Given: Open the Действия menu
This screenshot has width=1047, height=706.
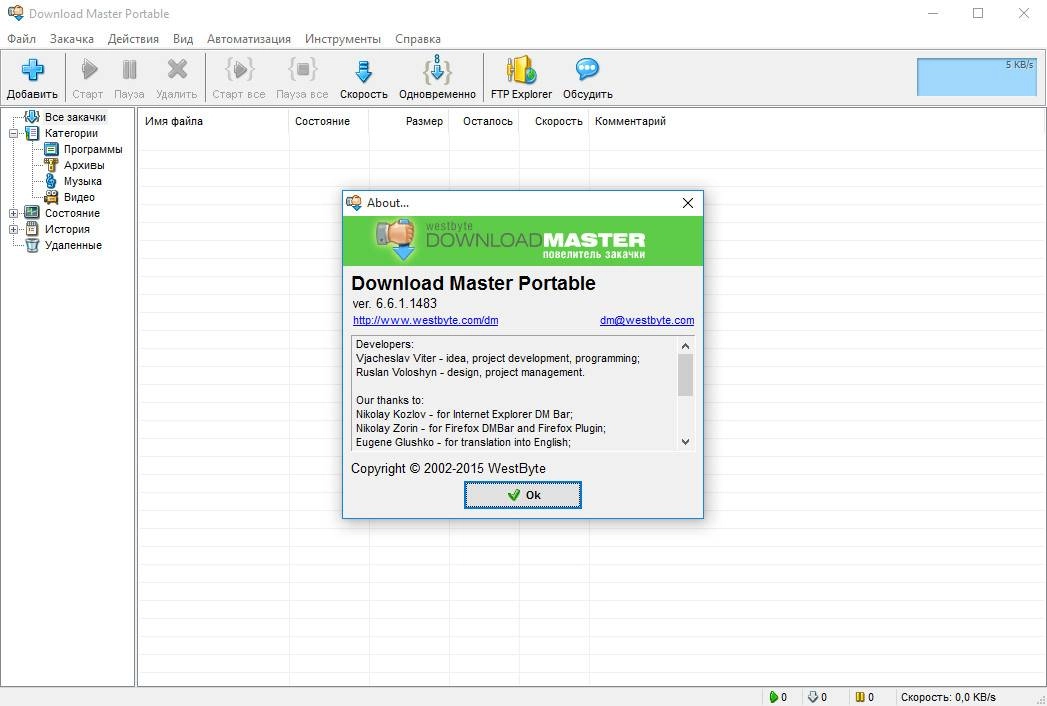Looking at the screenshot, I should pyautogui.click(x=133, y=39).
